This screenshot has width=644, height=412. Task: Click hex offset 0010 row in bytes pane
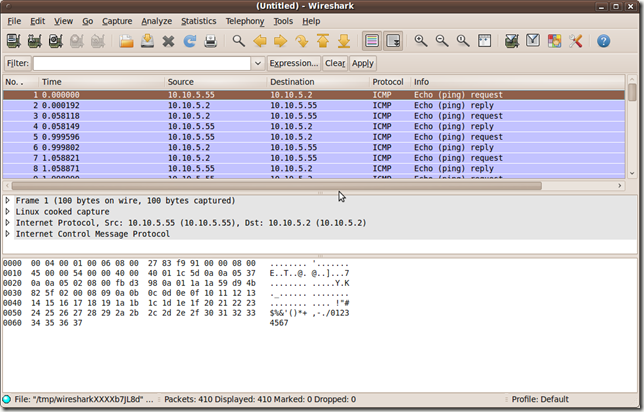pyautogui.click(x=176, y=273)
